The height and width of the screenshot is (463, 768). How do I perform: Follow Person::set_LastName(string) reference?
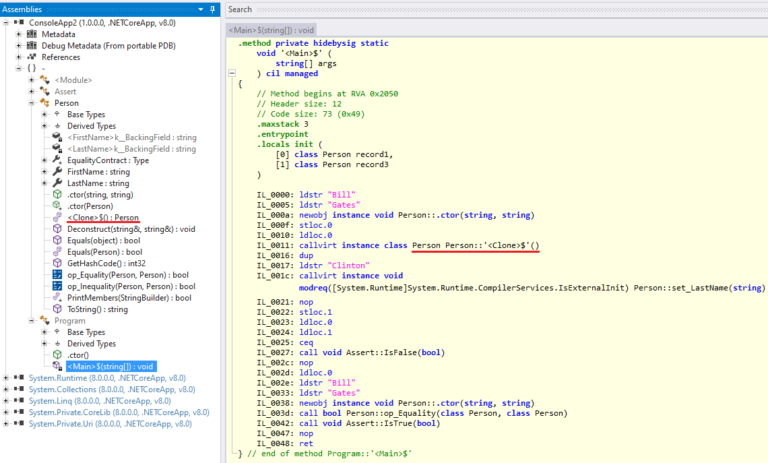699,288
